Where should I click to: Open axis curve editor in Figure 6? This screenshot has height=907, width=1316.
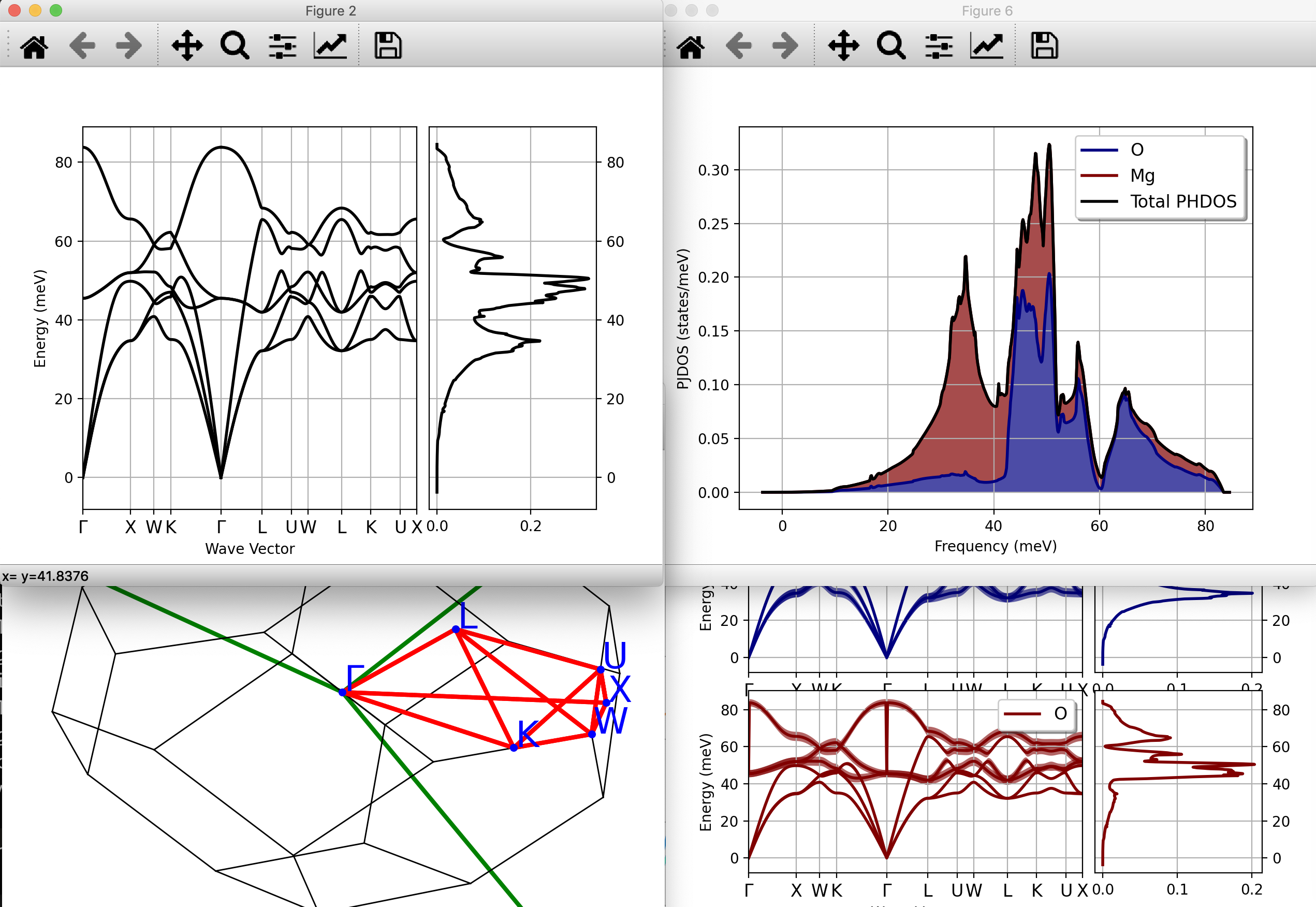[986, 46]
